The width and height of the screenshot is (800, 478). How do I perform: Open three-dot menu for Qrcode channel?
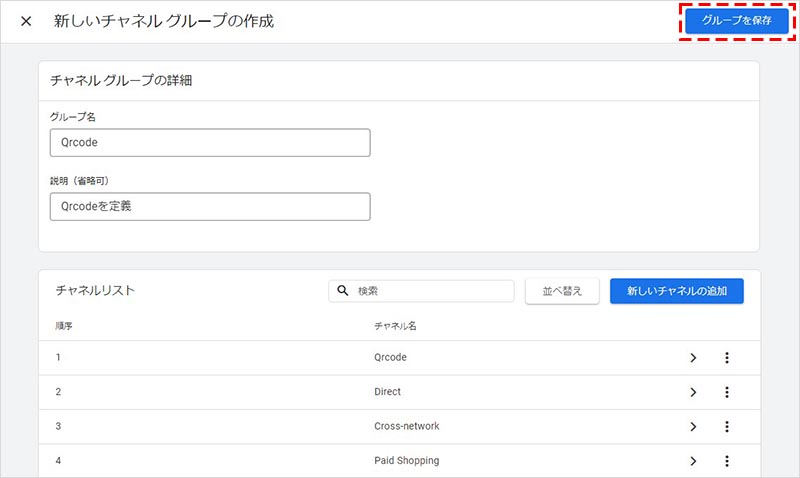727,358
